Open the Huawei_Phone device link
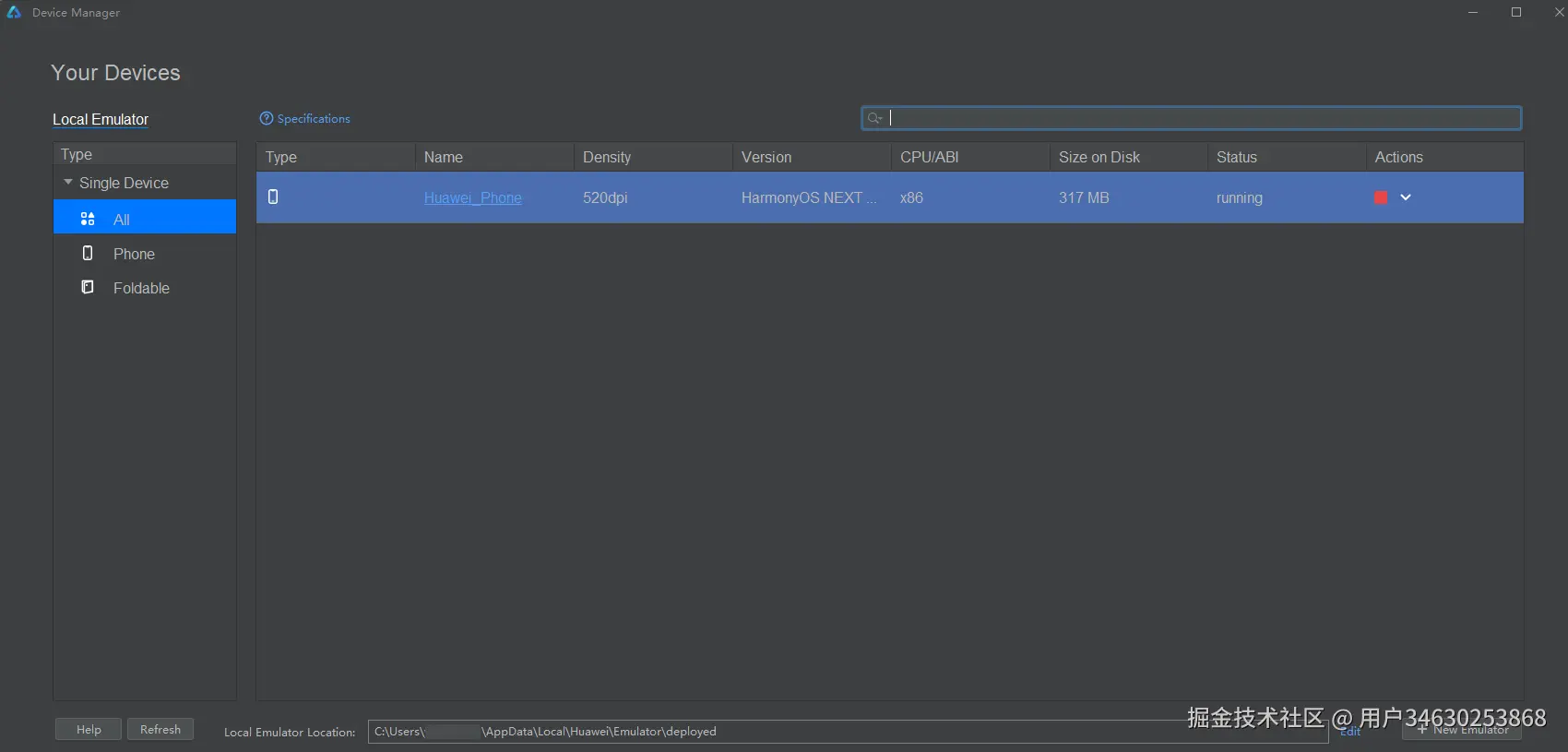Screen dimensions: 1568x752 pyautogui.click(x=472, y=197)
